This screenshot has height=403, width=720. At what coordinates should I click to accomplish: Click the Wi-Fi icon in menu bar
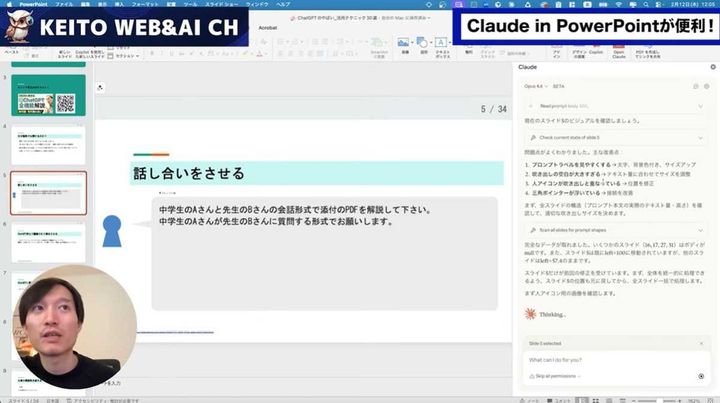[x=619, y=4]
